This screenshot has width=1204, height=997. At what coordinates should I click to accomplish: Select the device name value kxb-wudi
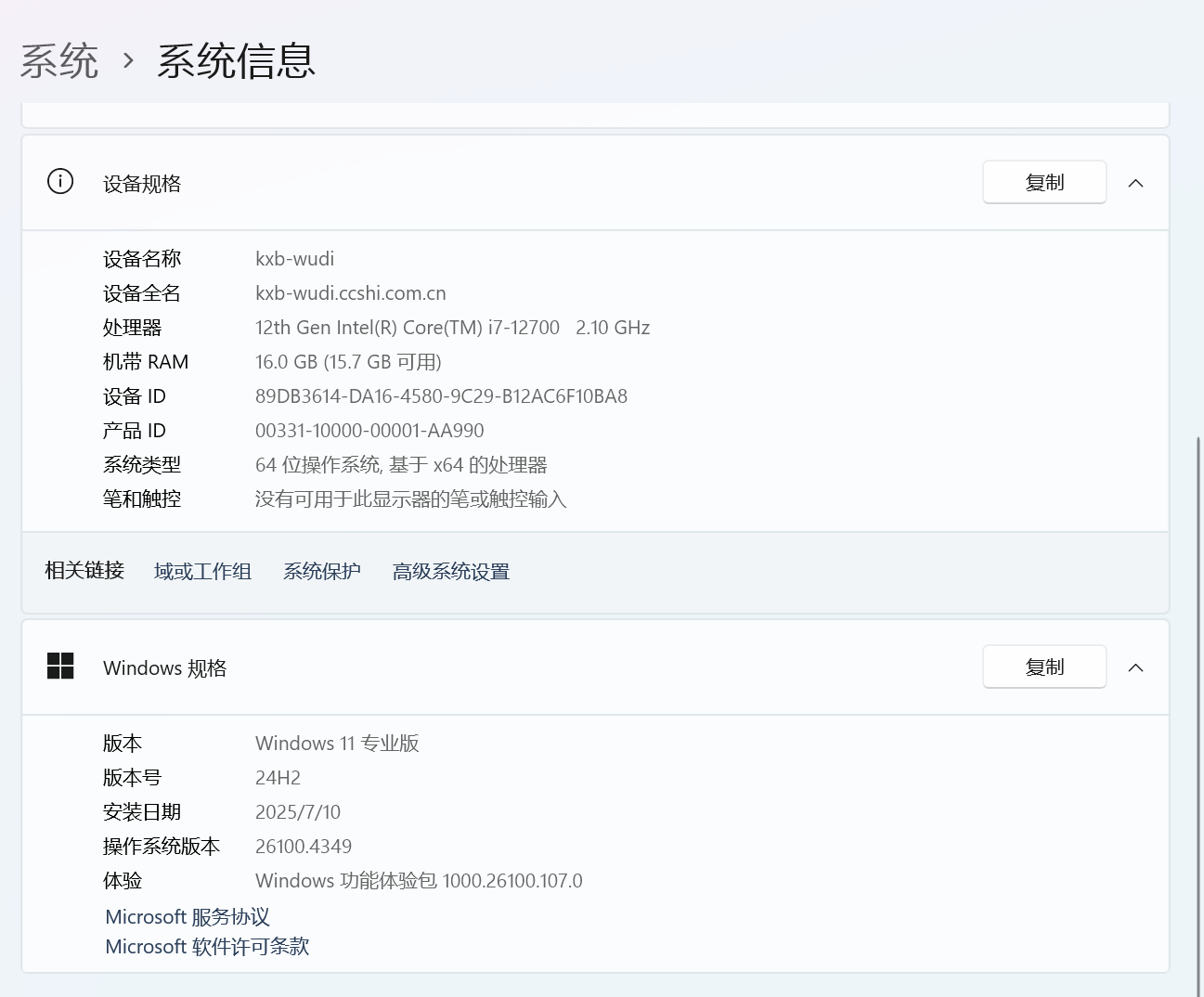click(x=295, y=259)
